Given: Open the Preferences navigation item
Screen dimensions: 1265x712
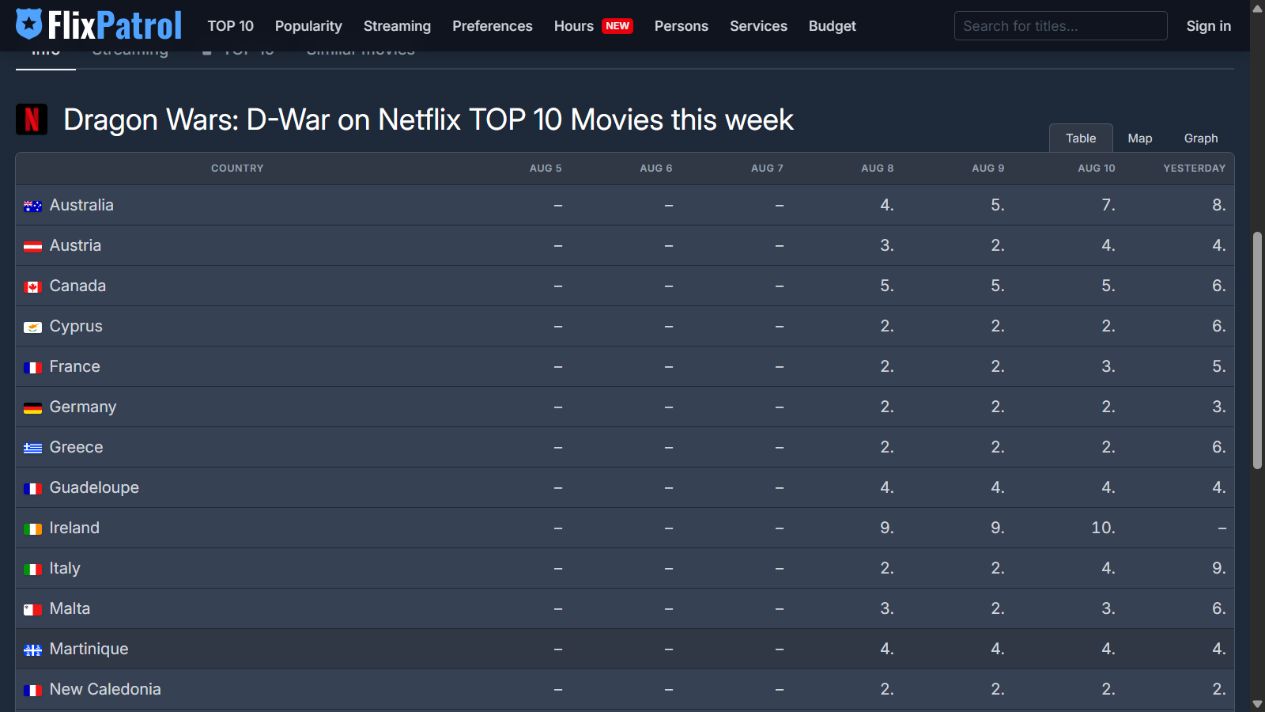Looking at the screenshot, I should click(492, 26).
